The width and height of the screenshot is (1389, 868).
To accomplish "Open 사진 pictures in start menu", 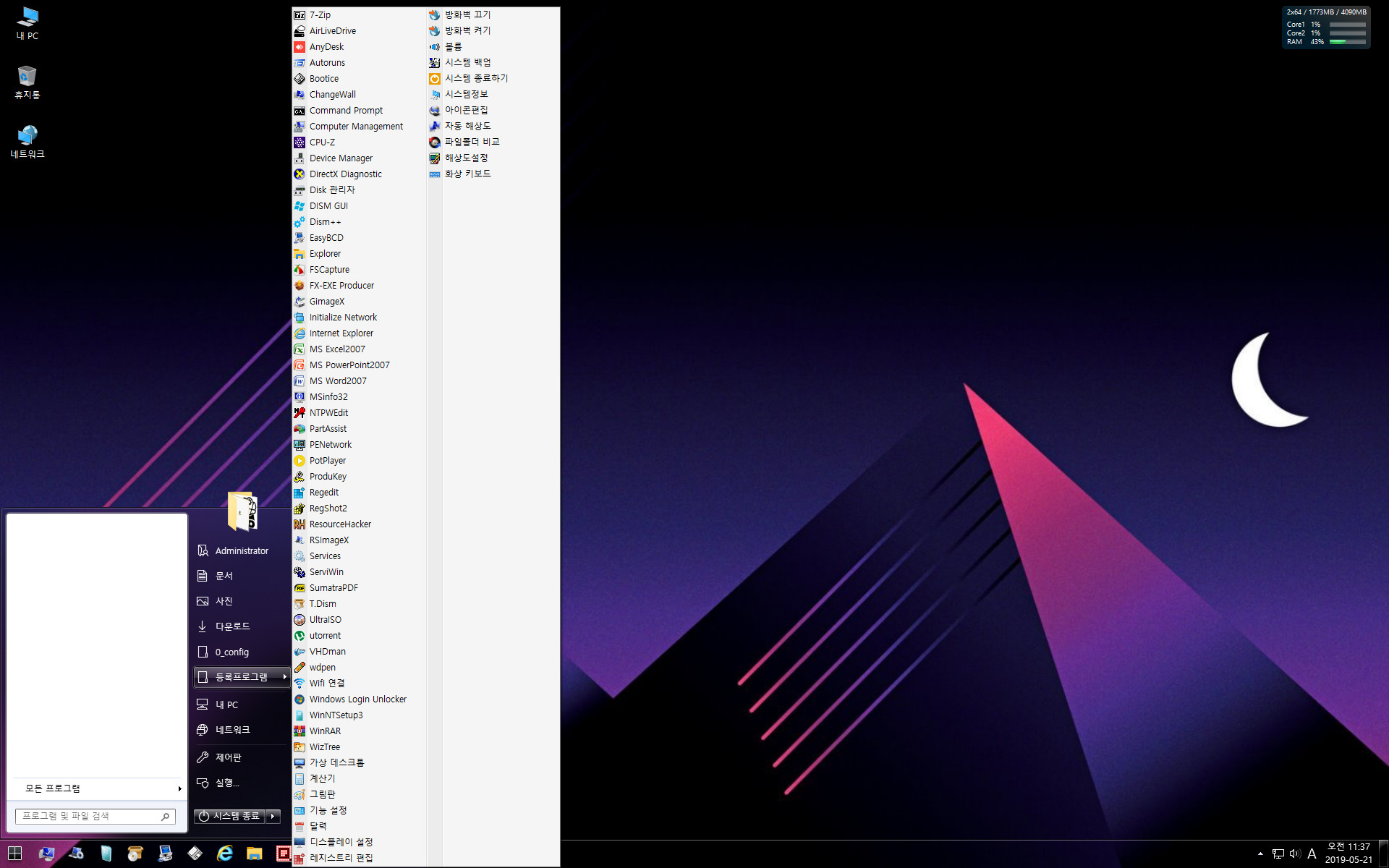I will [x=242, y=602].
